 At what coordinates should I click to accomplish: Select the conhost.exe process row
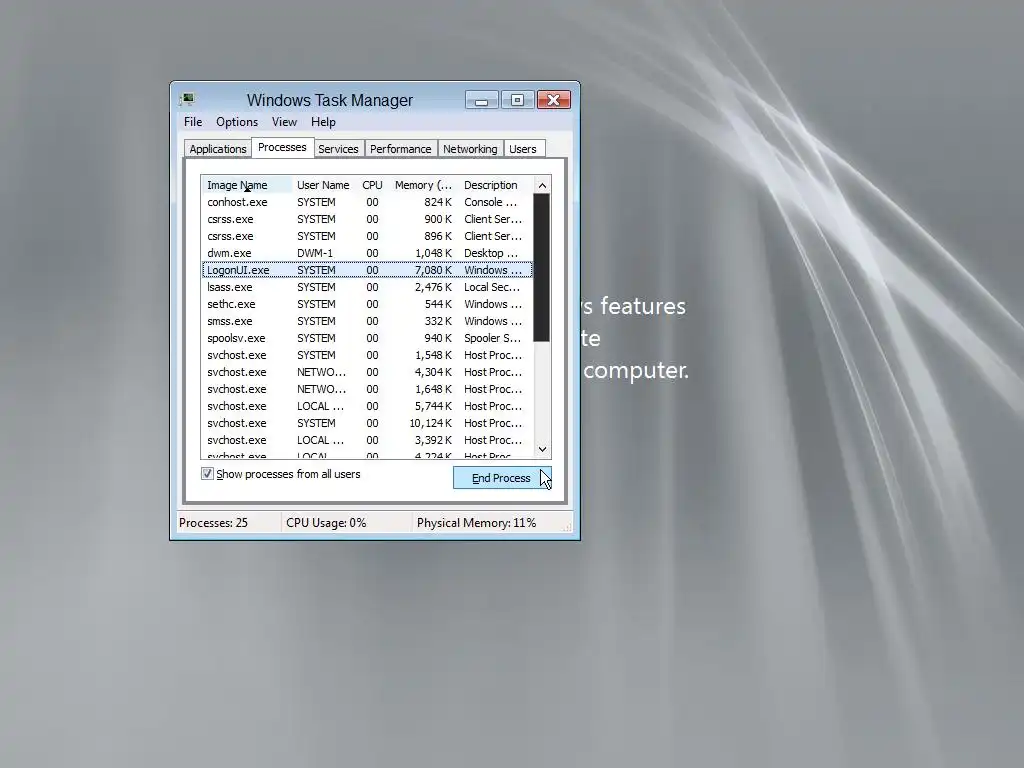(x=367, y=202)
